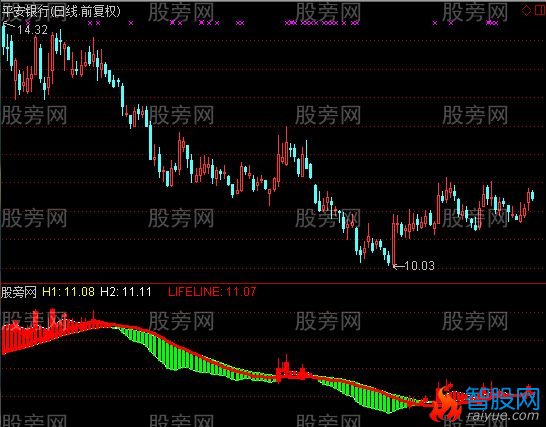
Task: Click the H2: 11.11 indicator value
Action: point(126,292)
